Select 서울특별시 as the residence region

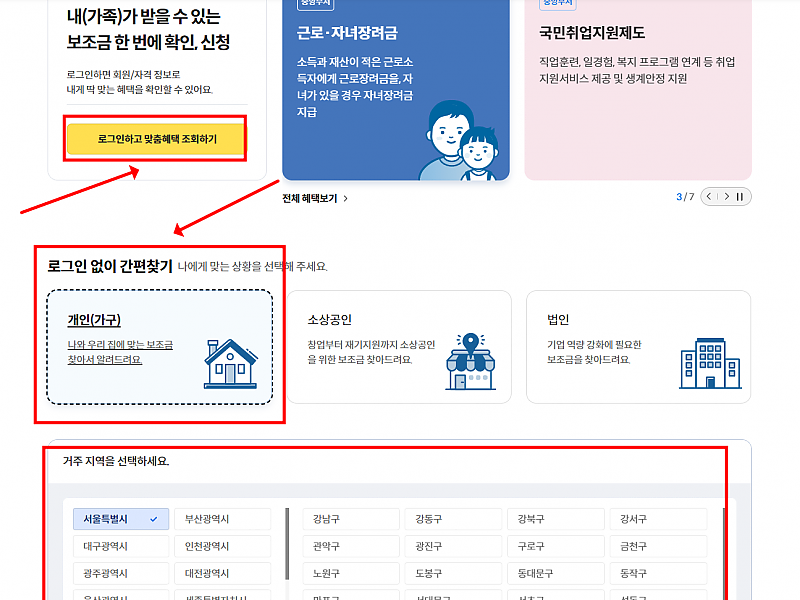tap(120, 519)
